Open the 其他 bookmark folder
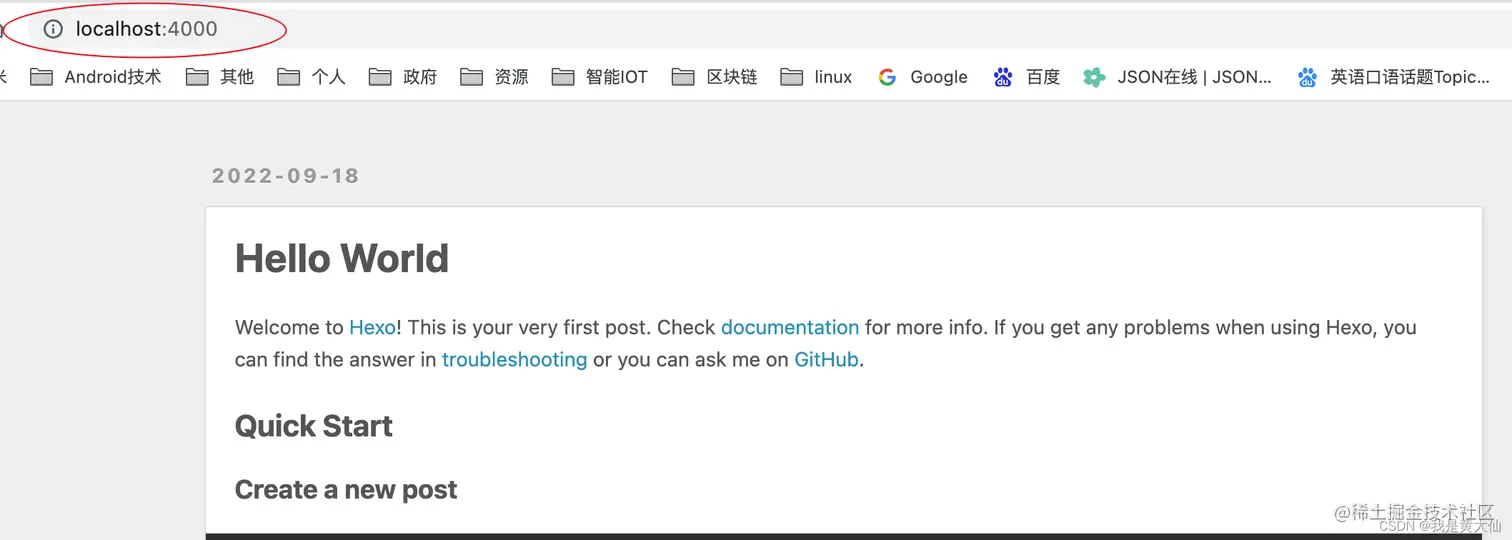Image resolution: width=1512 pixels, height=540 pixels. pyautogui.click(x=220, y=77)
